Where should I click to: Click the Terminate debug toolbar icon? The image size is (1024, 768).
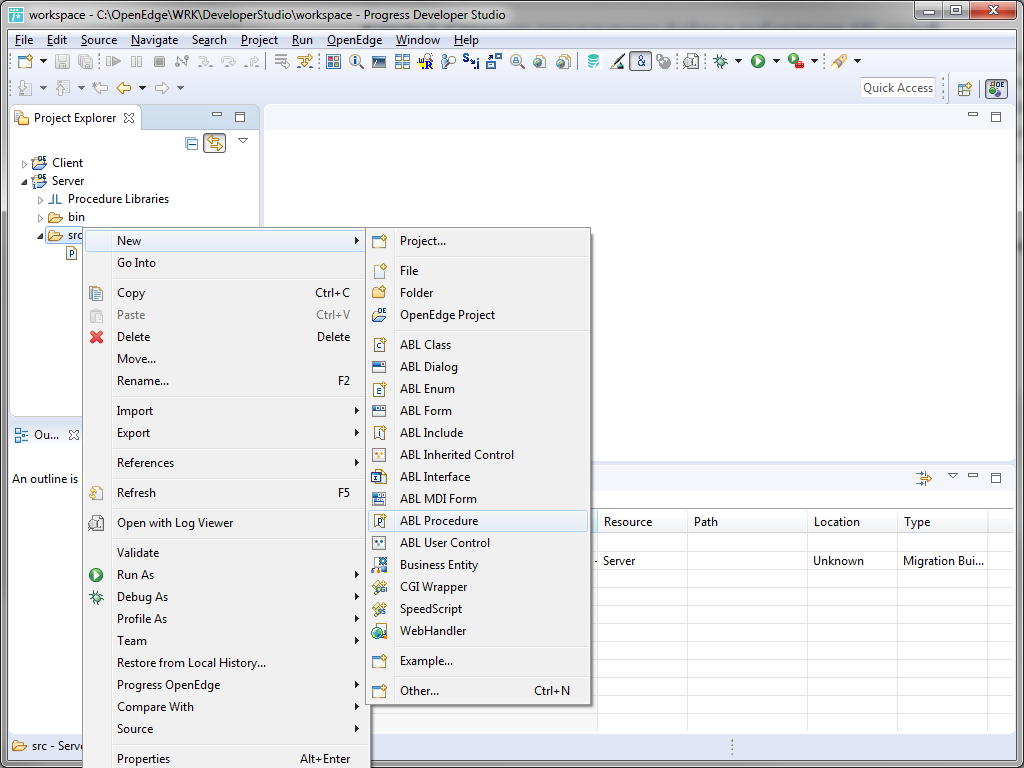coord(159,61)
